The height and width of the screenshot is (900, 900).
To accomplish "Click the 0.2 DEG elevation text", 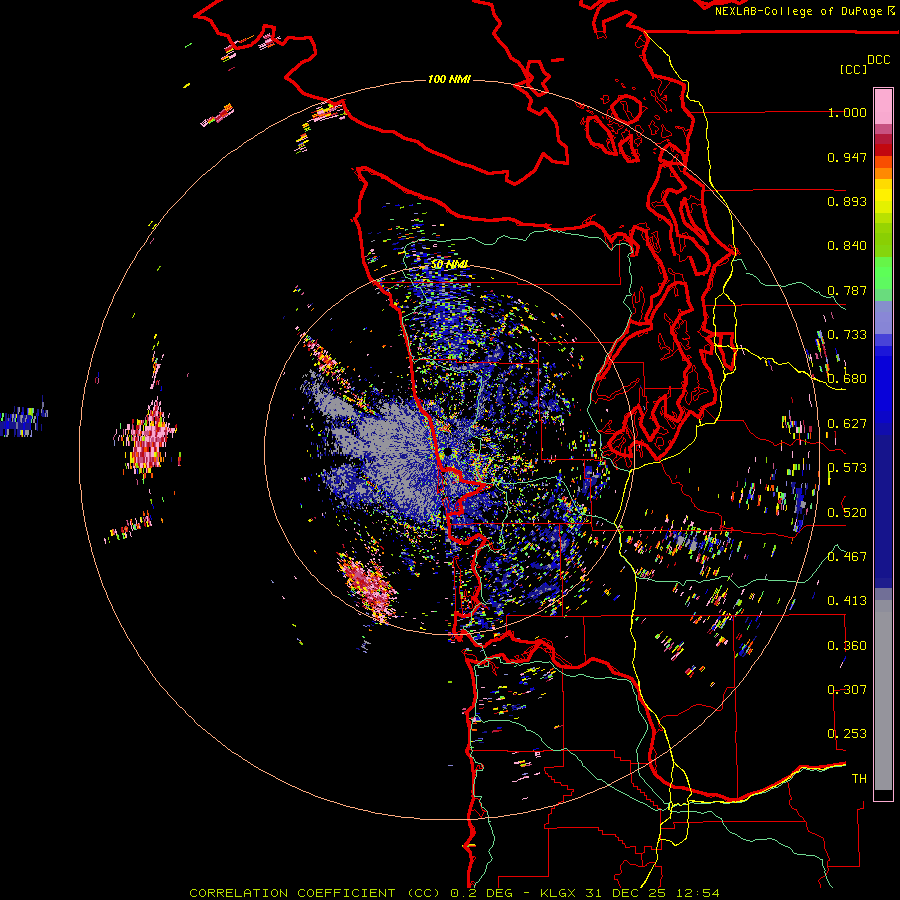I will [x=481, y=893].
